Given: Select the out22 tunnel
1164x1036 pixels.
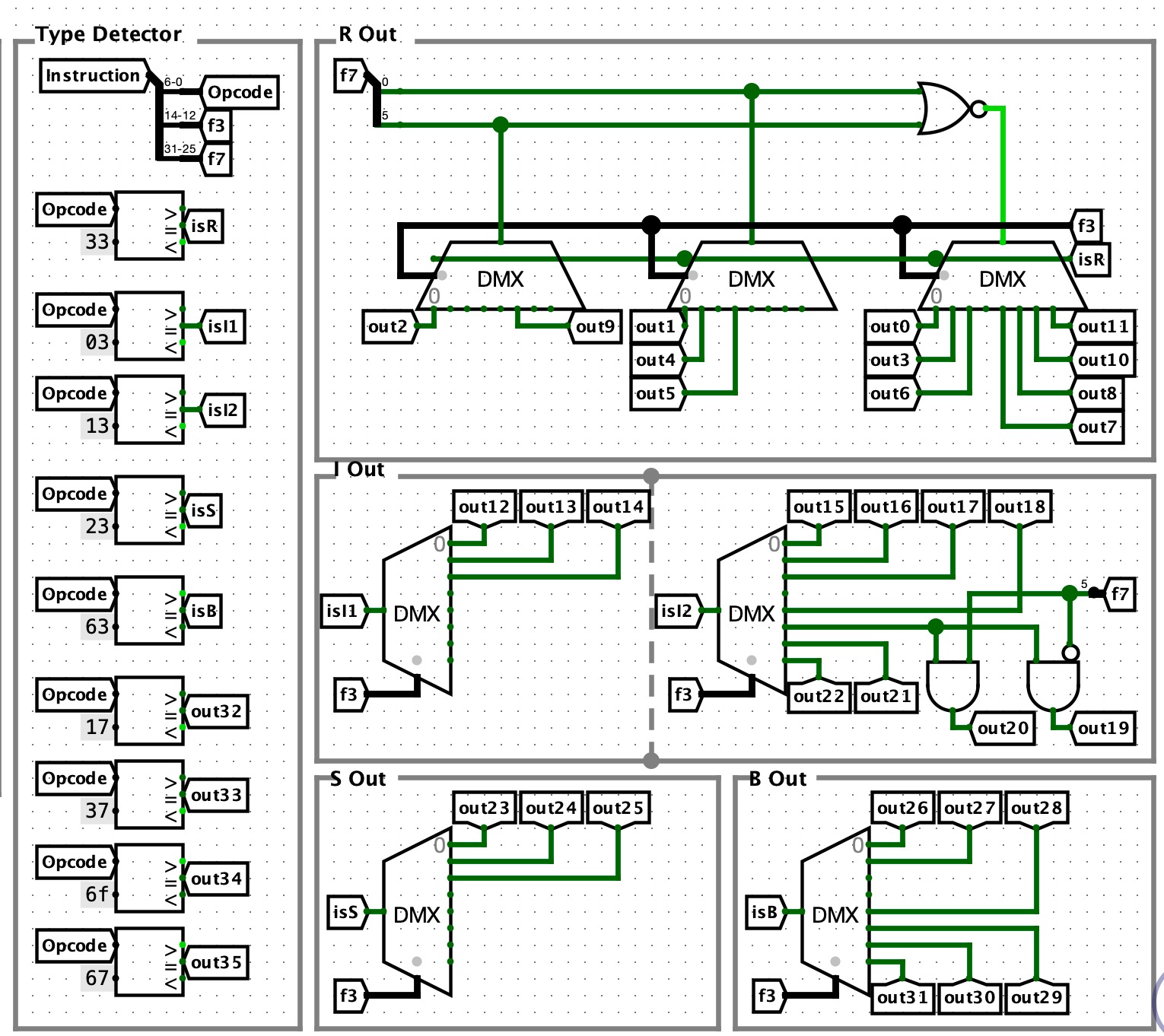Looking at the screenshot, I should tap(819, 696).
